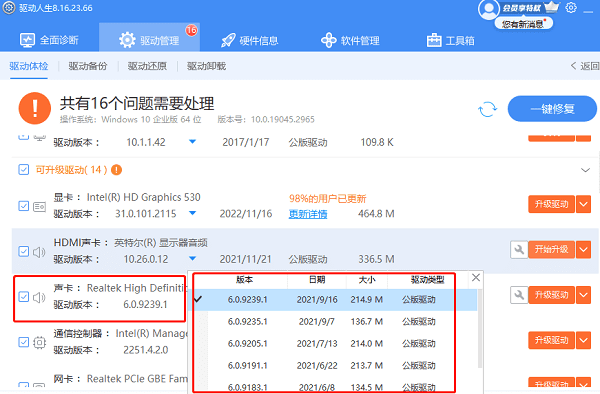The height and width of the screenshot is (394, 600).
Task: Select the 驱动备份 sub-tab
Action: (88, 66)
